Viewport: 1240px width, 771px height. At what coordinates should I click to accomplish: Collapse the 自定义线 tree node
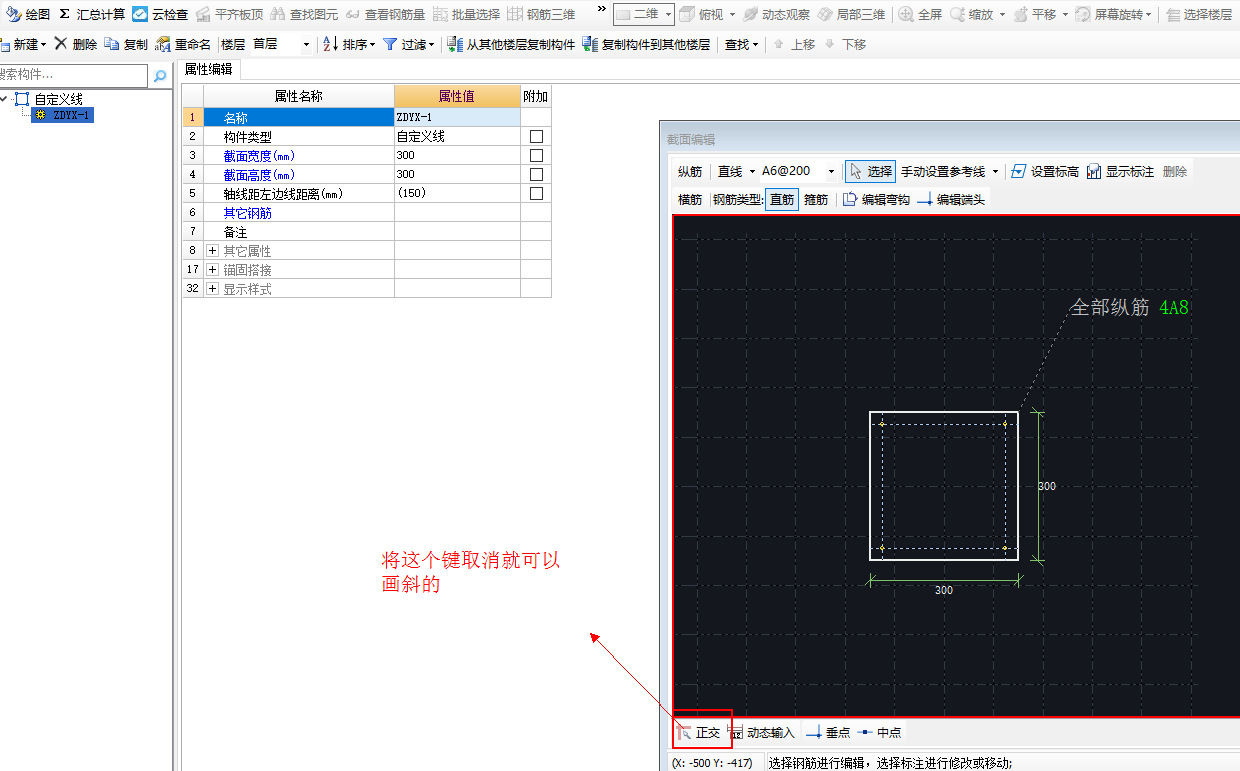(5, 98)
